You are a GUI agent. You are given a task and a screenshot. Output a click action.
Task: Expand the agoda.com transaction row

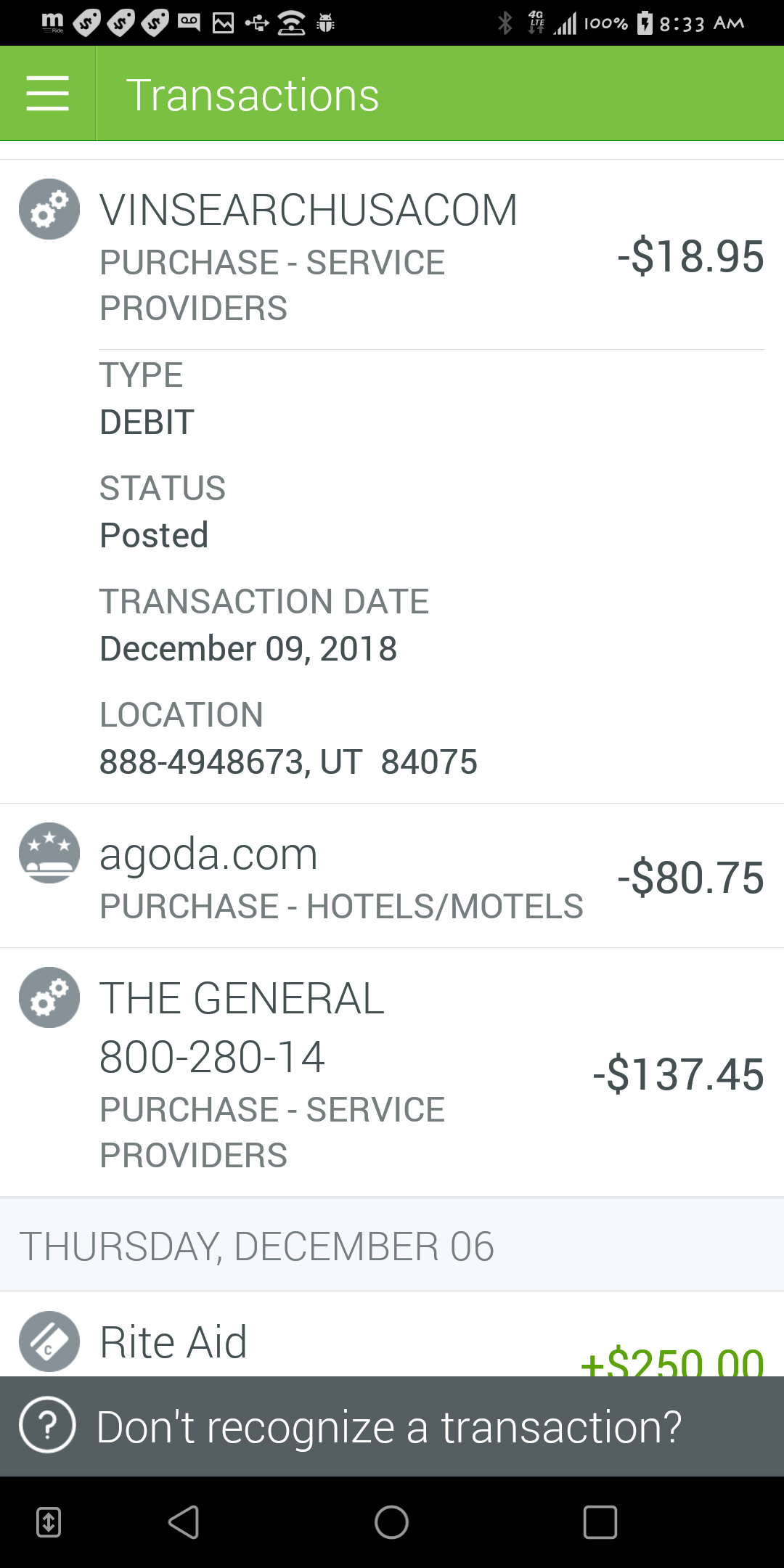click(392, 875)
